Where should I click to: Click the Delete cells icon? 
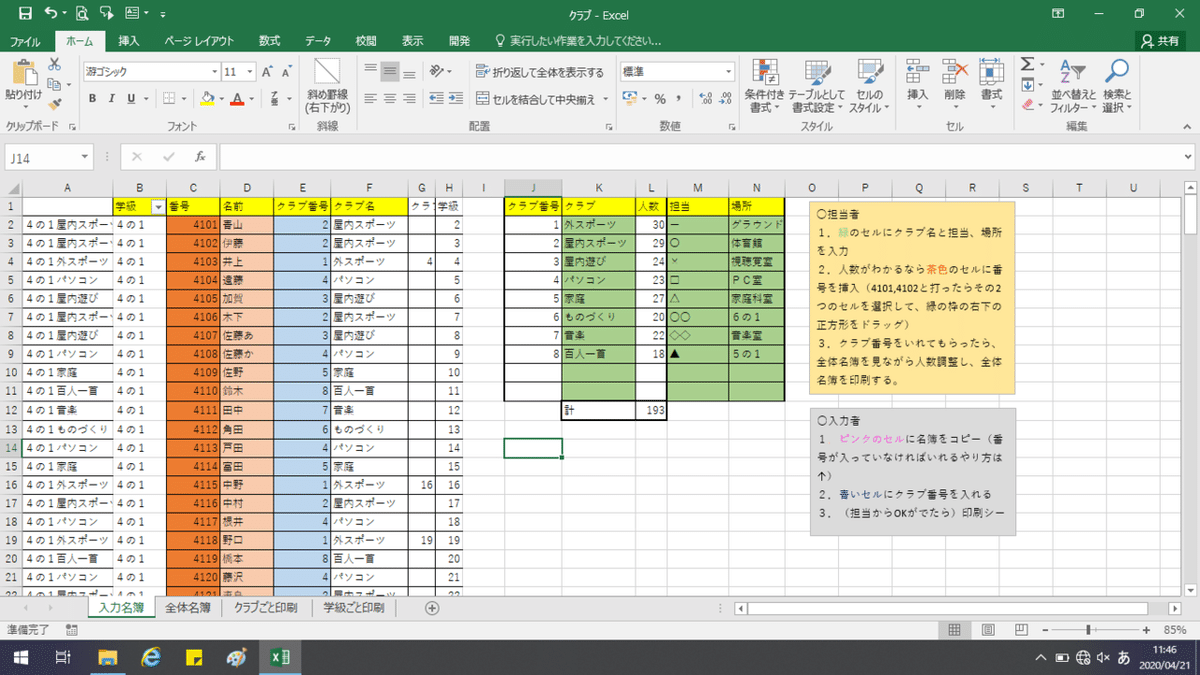954,71
